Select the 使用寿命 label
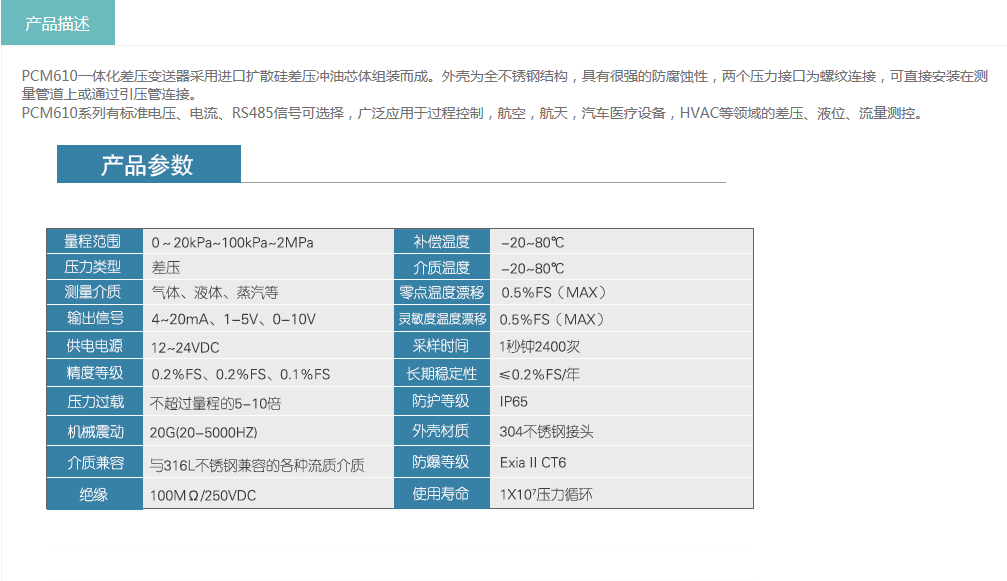Screen dimensions: 1007x581 click(x=442, y=494)
